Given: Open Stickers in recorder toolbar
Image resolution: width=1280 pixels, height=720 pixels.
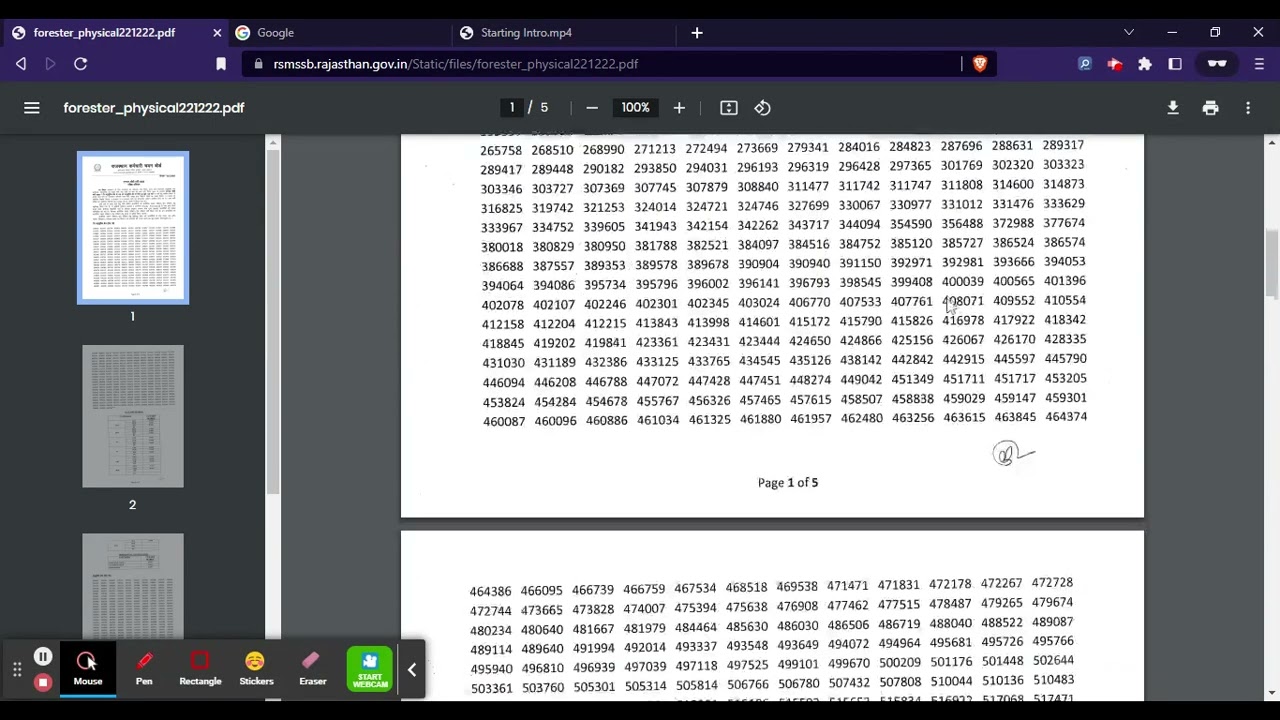Looking at the screenshot, I should (x=256, y=669).
